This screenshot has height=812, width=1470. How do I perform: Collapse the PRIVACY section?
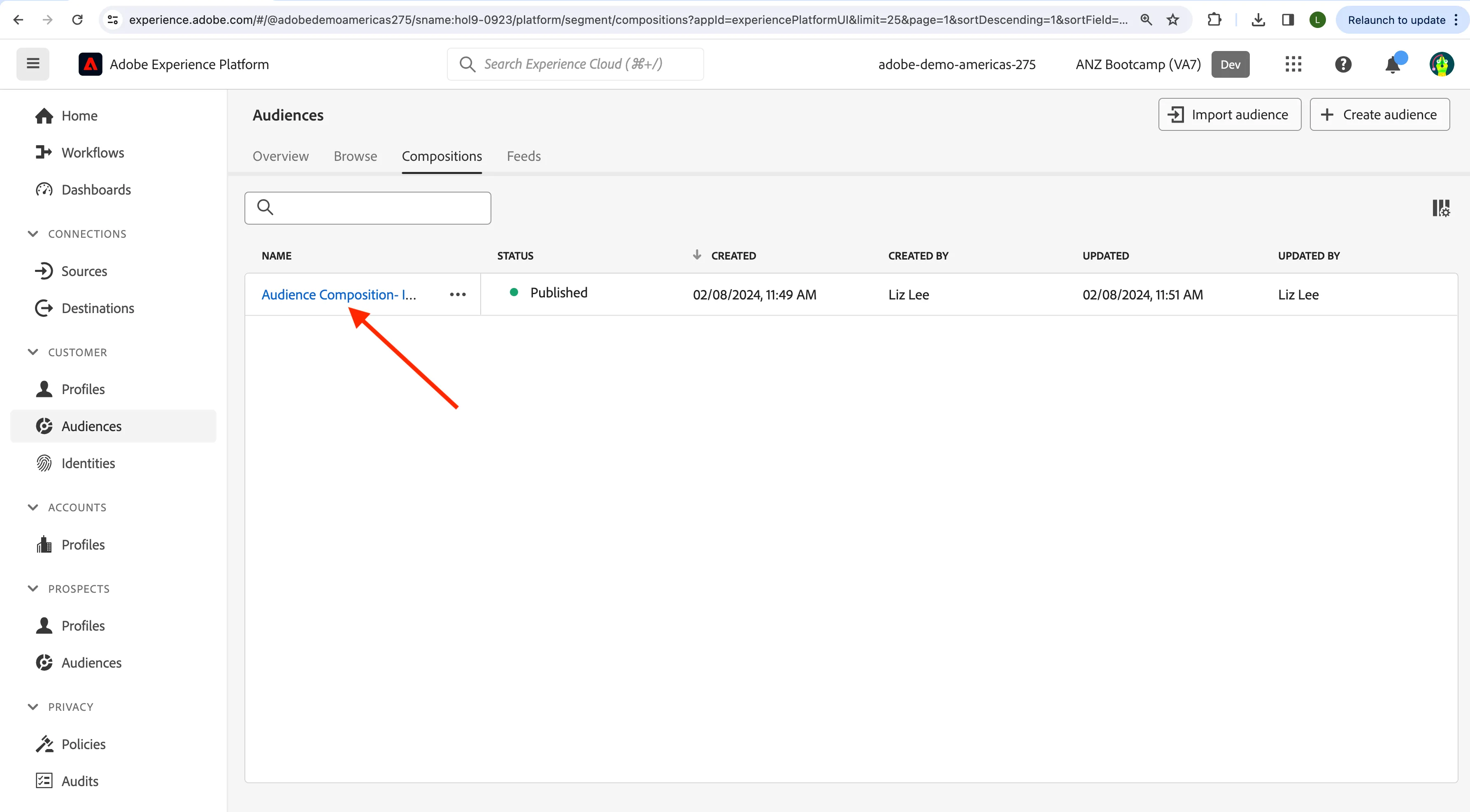point(33,707)
